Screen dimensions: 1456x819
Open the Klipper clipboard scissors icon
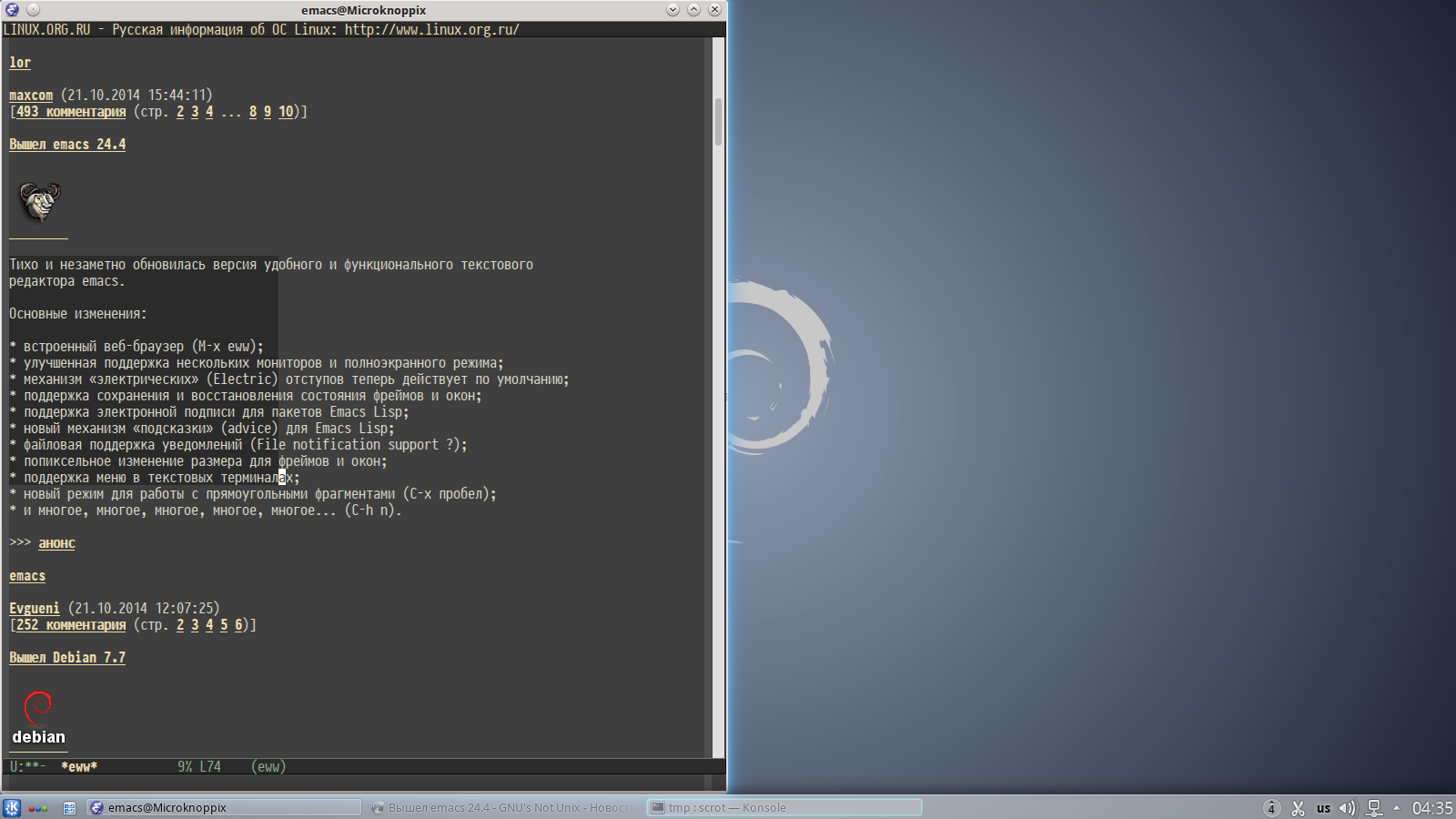pos(1299,808)
